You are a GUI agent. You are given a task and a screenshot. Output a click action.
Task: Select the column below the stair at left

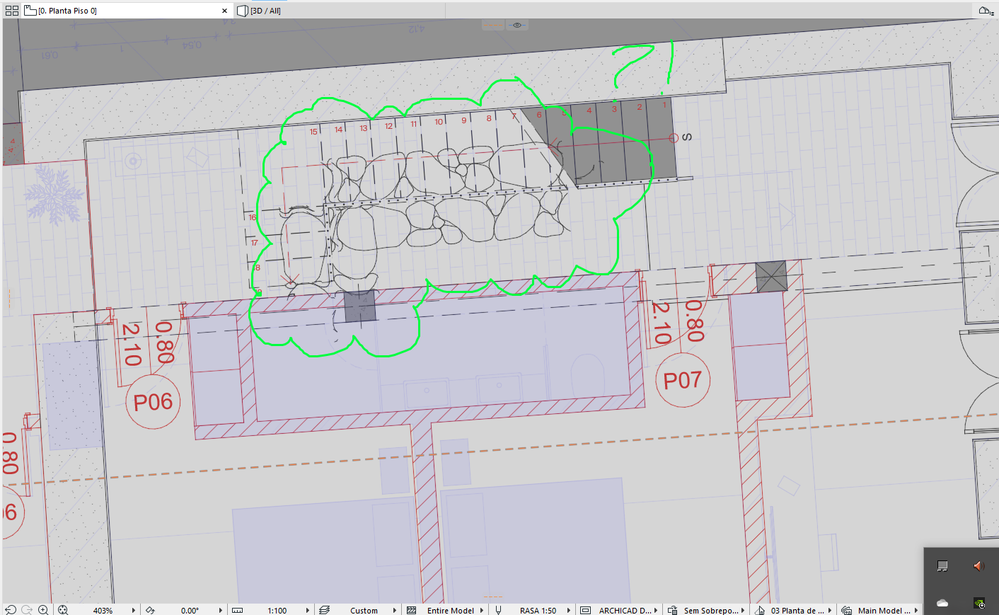click(360, 307)
